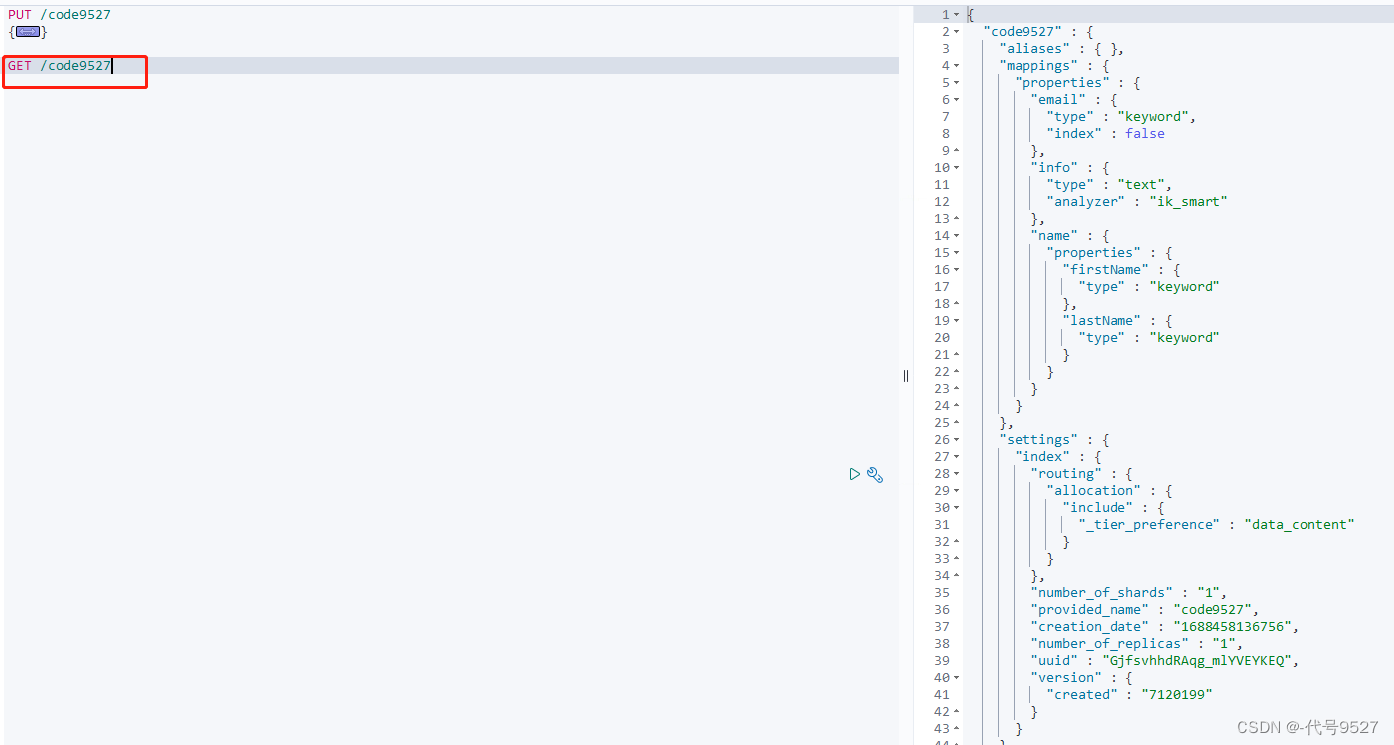Collapse nested "properties" on line 15
Image resolution: width=1394 pixels, height=745 pixels.
click(957, 252)
